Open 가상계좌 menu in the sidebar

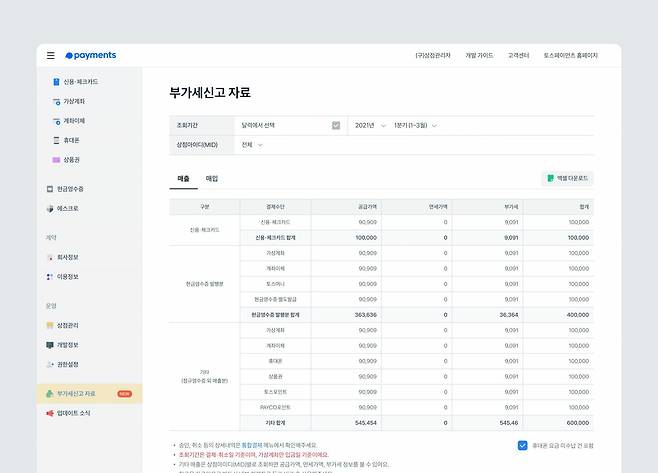[74, 101]
